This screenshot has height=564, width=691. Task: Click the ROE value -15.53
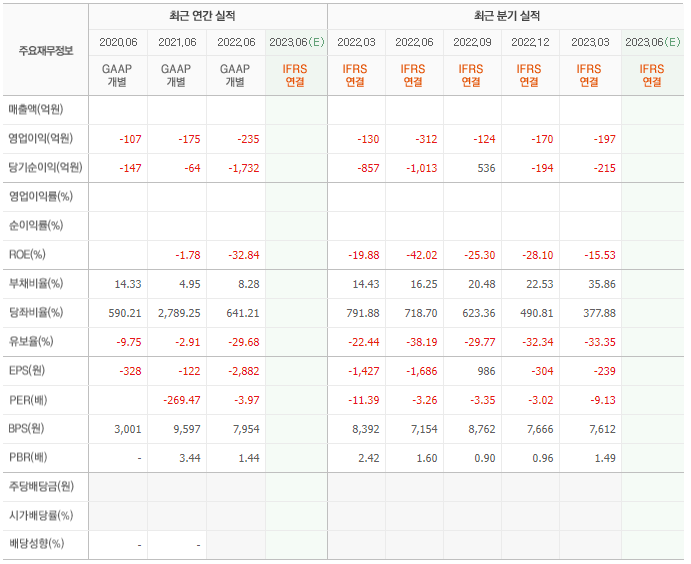(x=600, y=255)
